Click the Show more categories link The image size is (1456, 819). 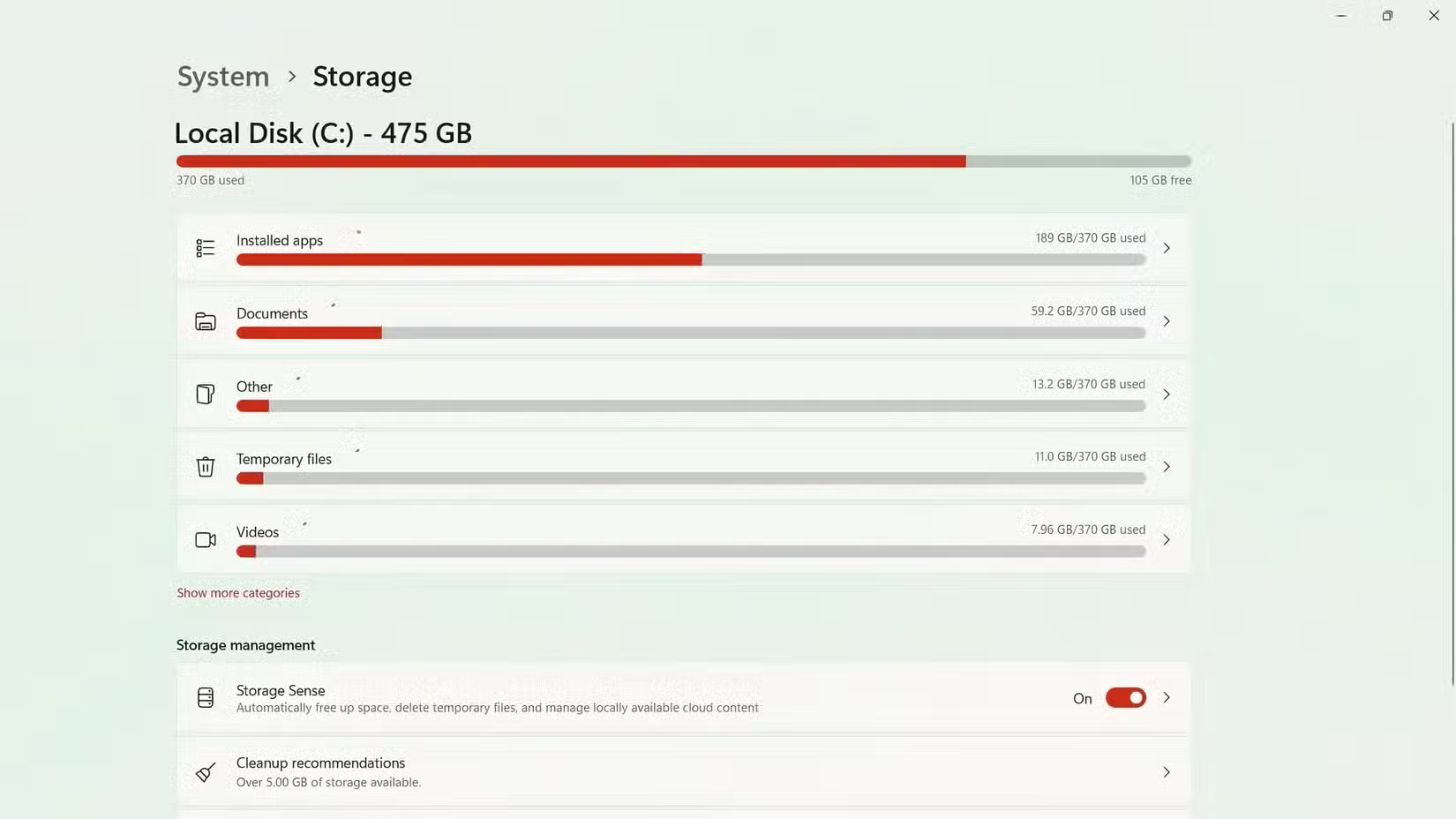click(x=238, y=592)
